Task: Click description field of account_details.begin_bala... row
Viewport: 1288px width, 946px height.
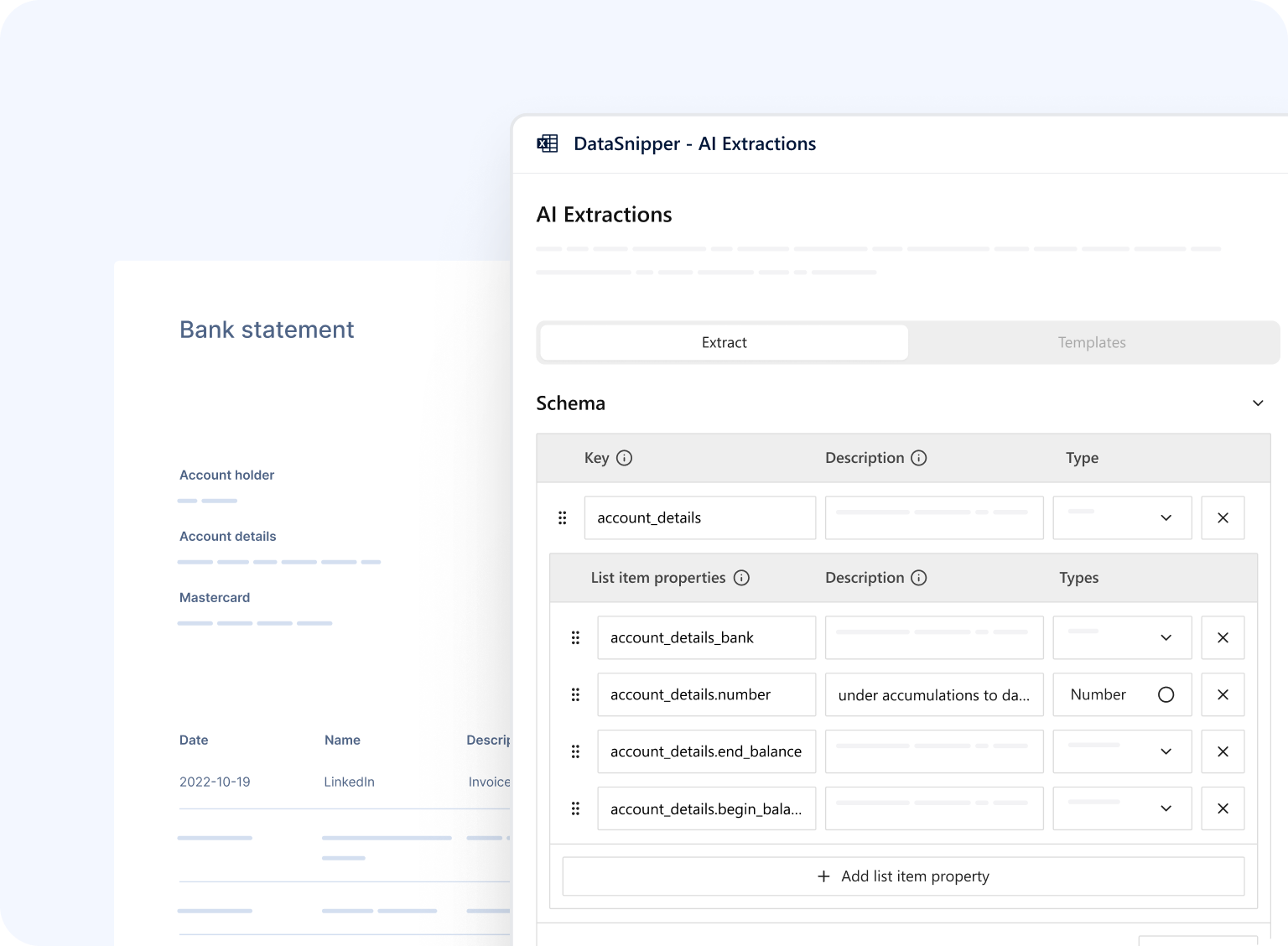Action: coord(934,809)
